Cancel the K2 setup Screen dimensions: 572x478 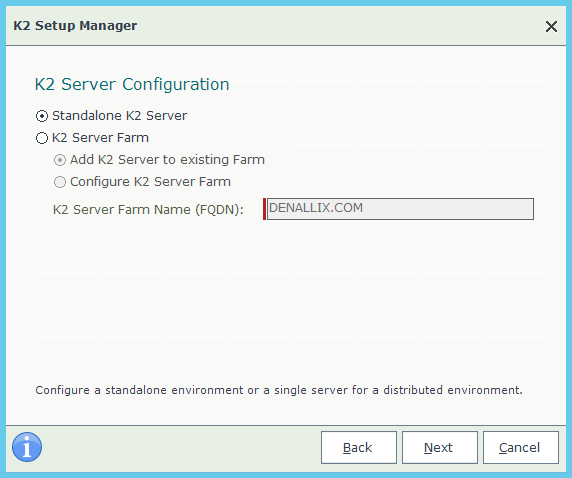521,447
